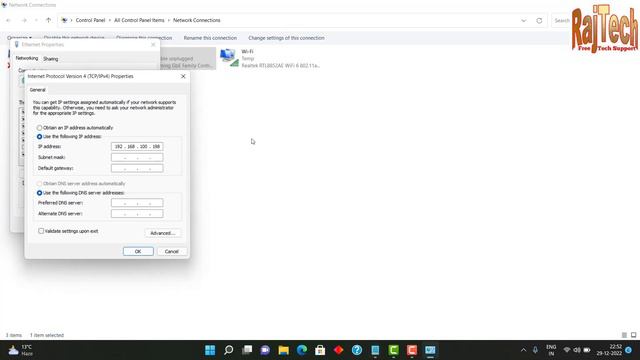Click the Subnet mask field
This screenshot has width=640, height=360.
click(137, 158)
